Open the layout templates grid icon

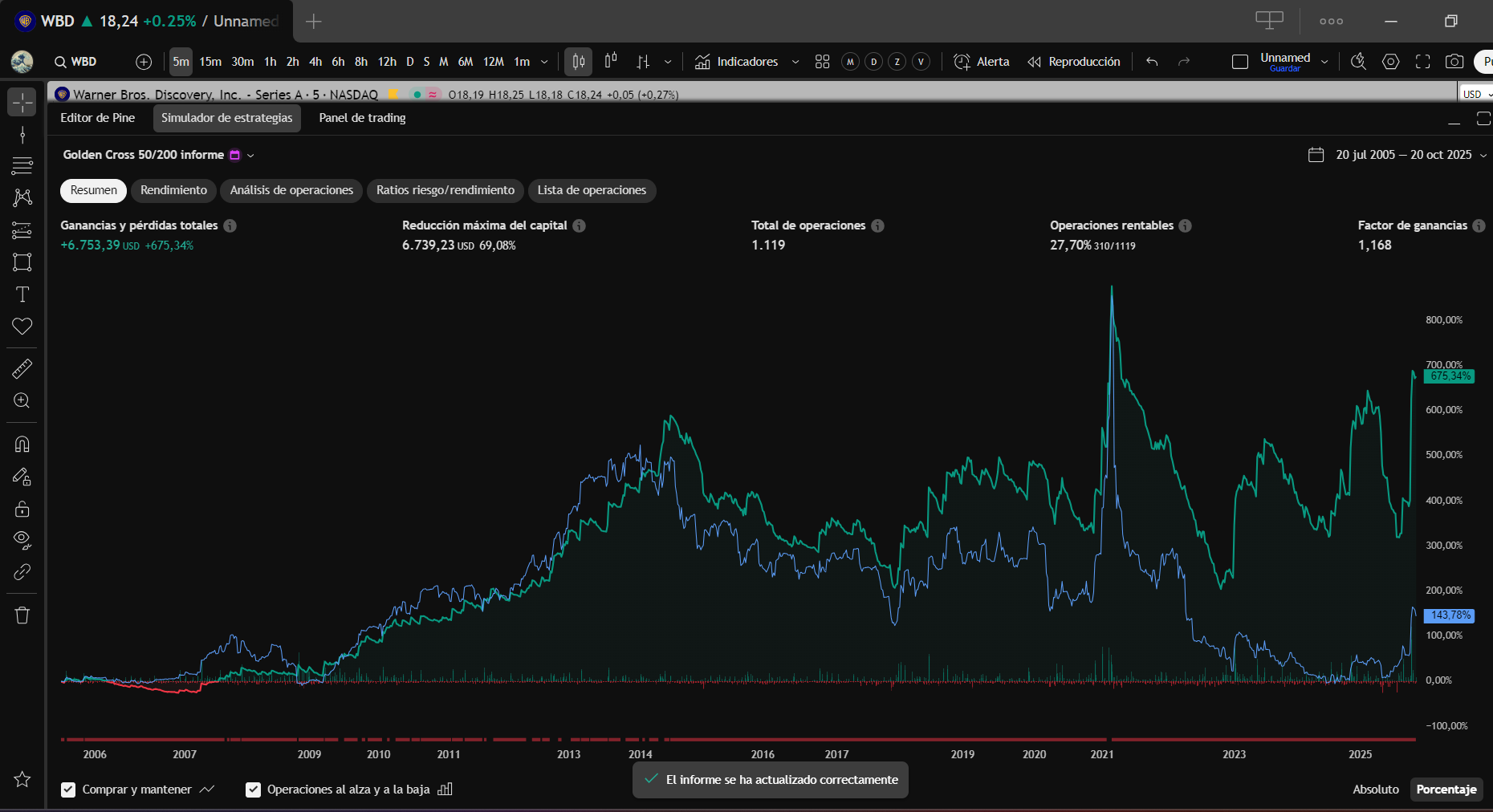point(822,62)
